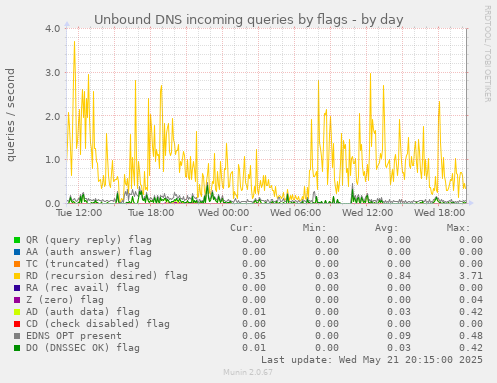Click the 'Tue 18:00' x-axis label

[x=151, y=213]
